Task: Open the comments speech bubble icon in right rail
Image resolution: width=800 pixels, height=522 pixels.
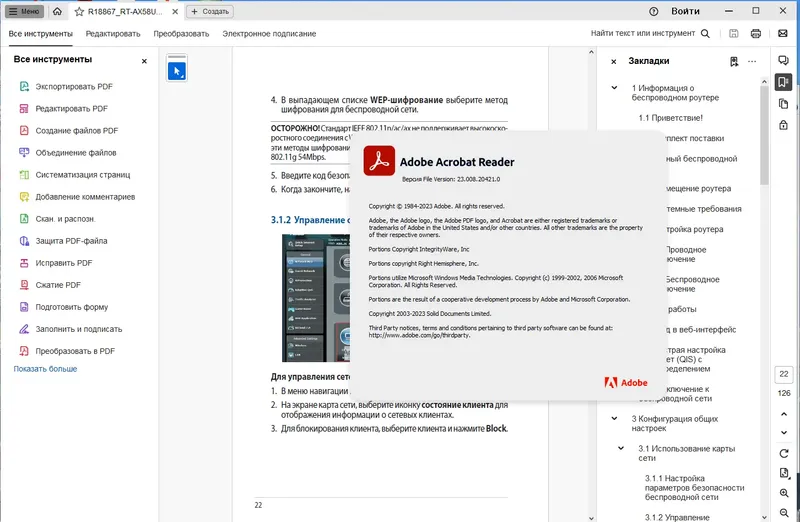Action: coord(783,60)
